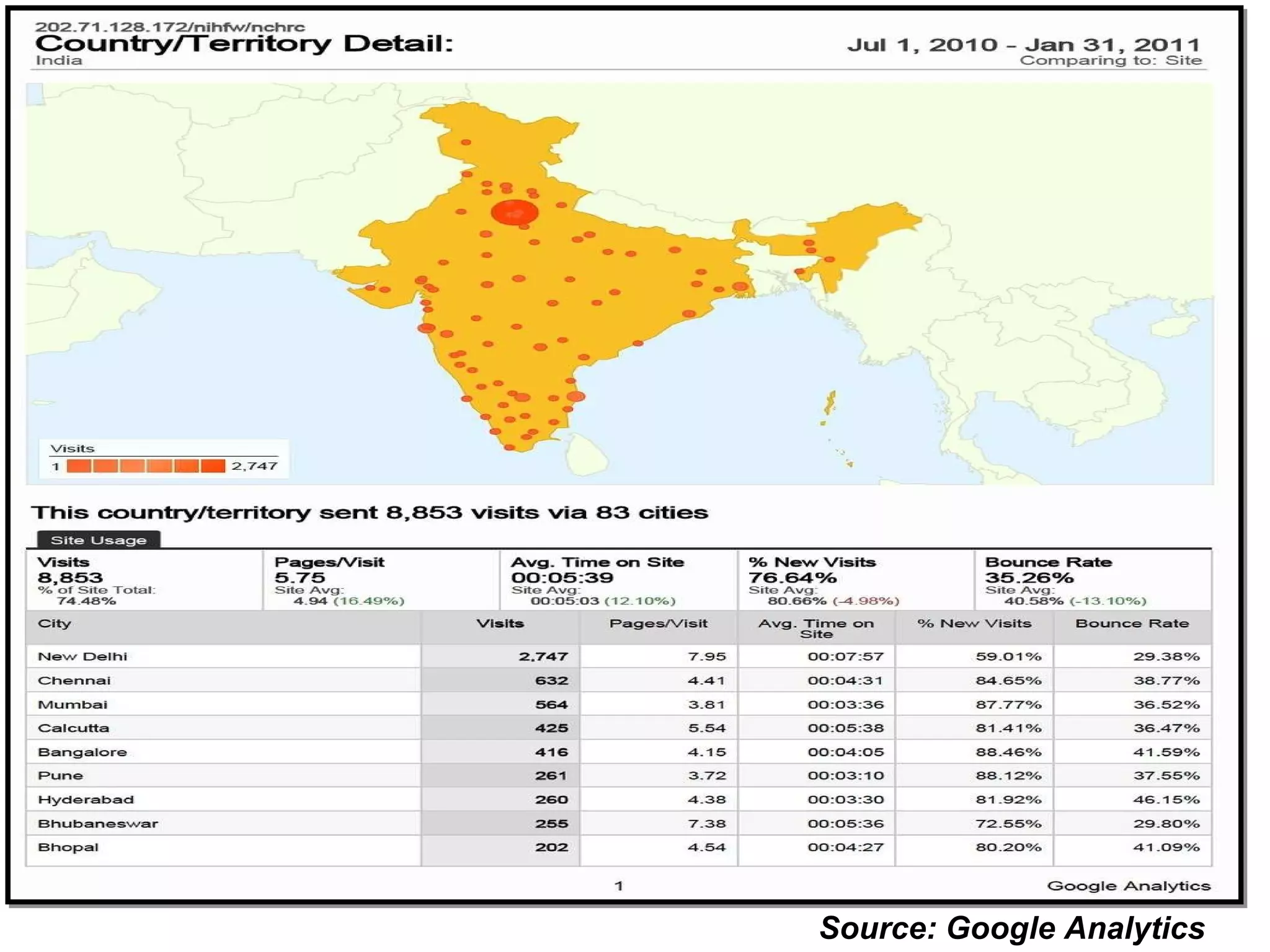The height and width of the screenshot is (952, 1270).
Task: Click the Avg. Time on Site column header
Action: tap(816, 628)
